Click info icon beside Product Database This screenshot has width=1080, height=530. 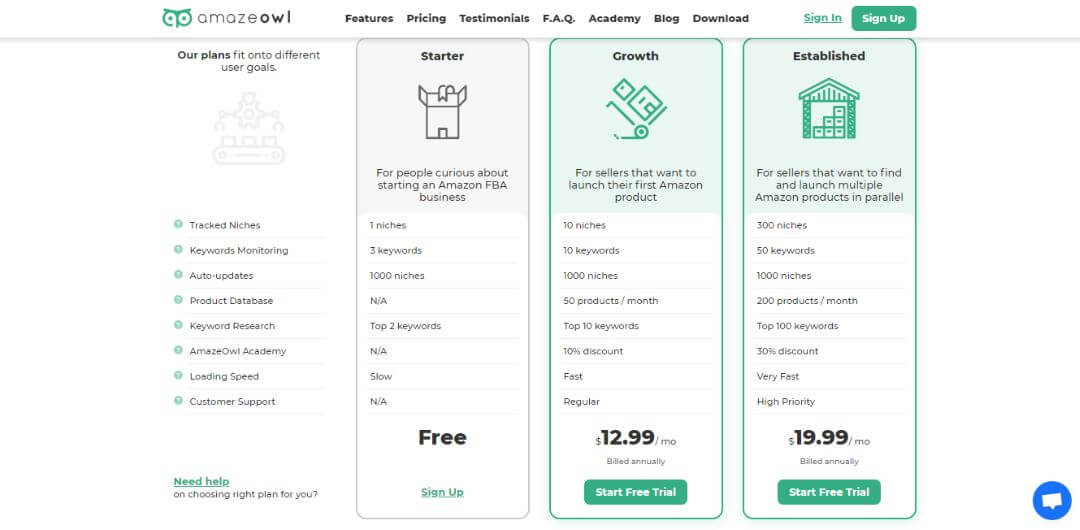click(x=178, y=300)
